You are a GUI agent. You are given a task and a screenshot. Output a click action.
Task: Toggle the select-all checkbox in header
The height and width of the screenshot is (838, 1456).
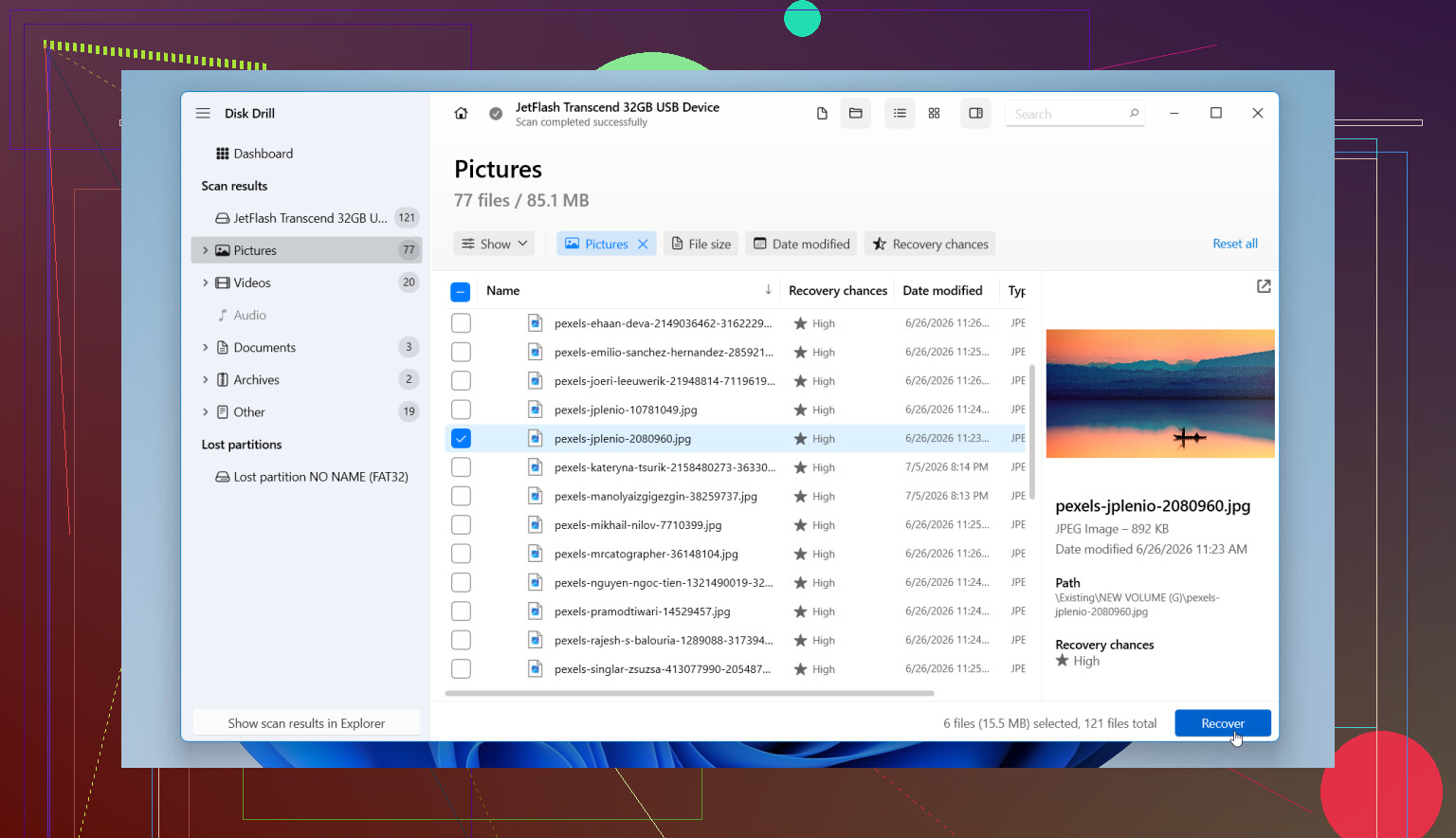tap(461, 292)
